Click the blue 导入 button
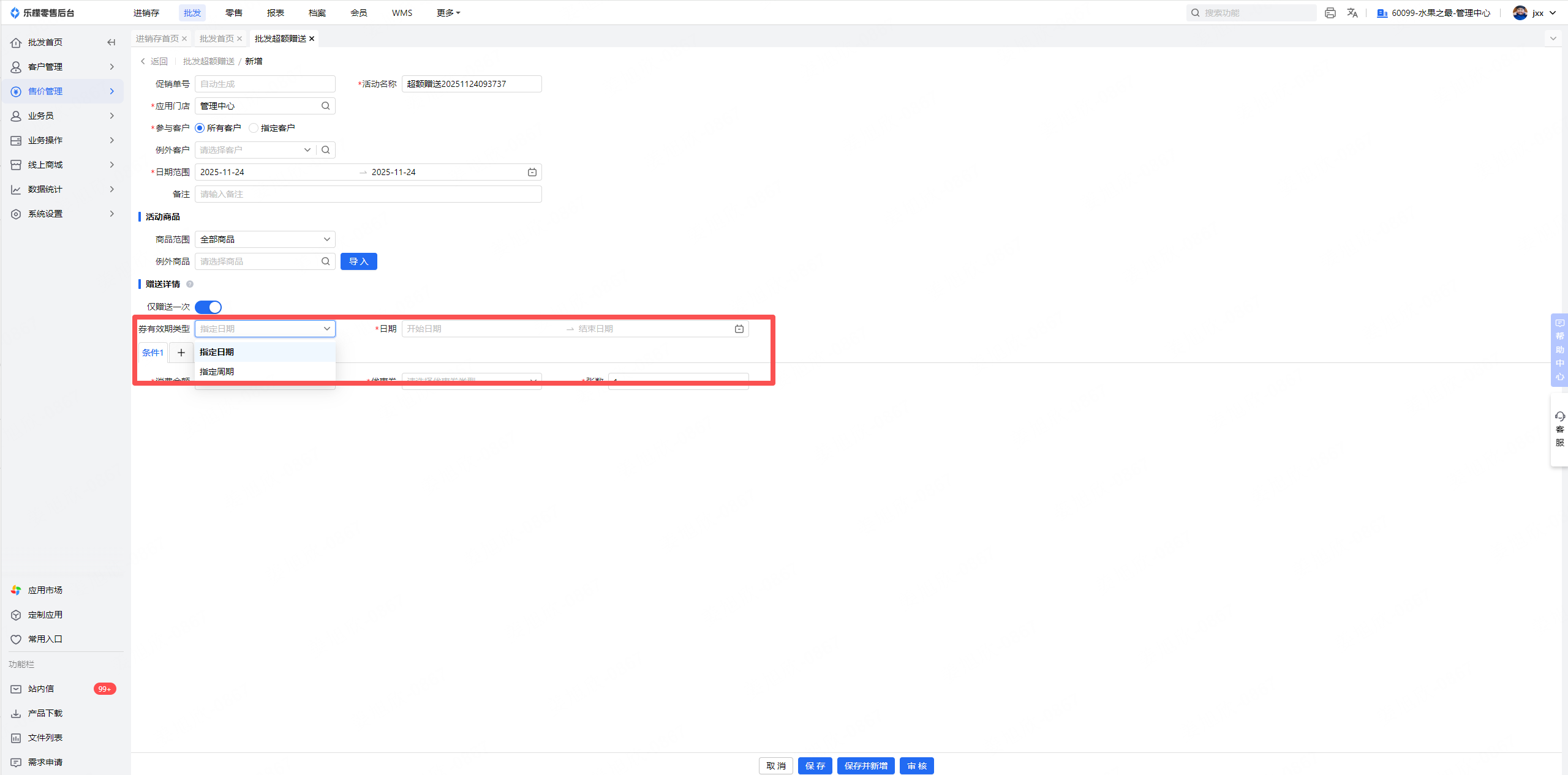Viewport: 1568px width, 775px height. (x=358, y=261)
